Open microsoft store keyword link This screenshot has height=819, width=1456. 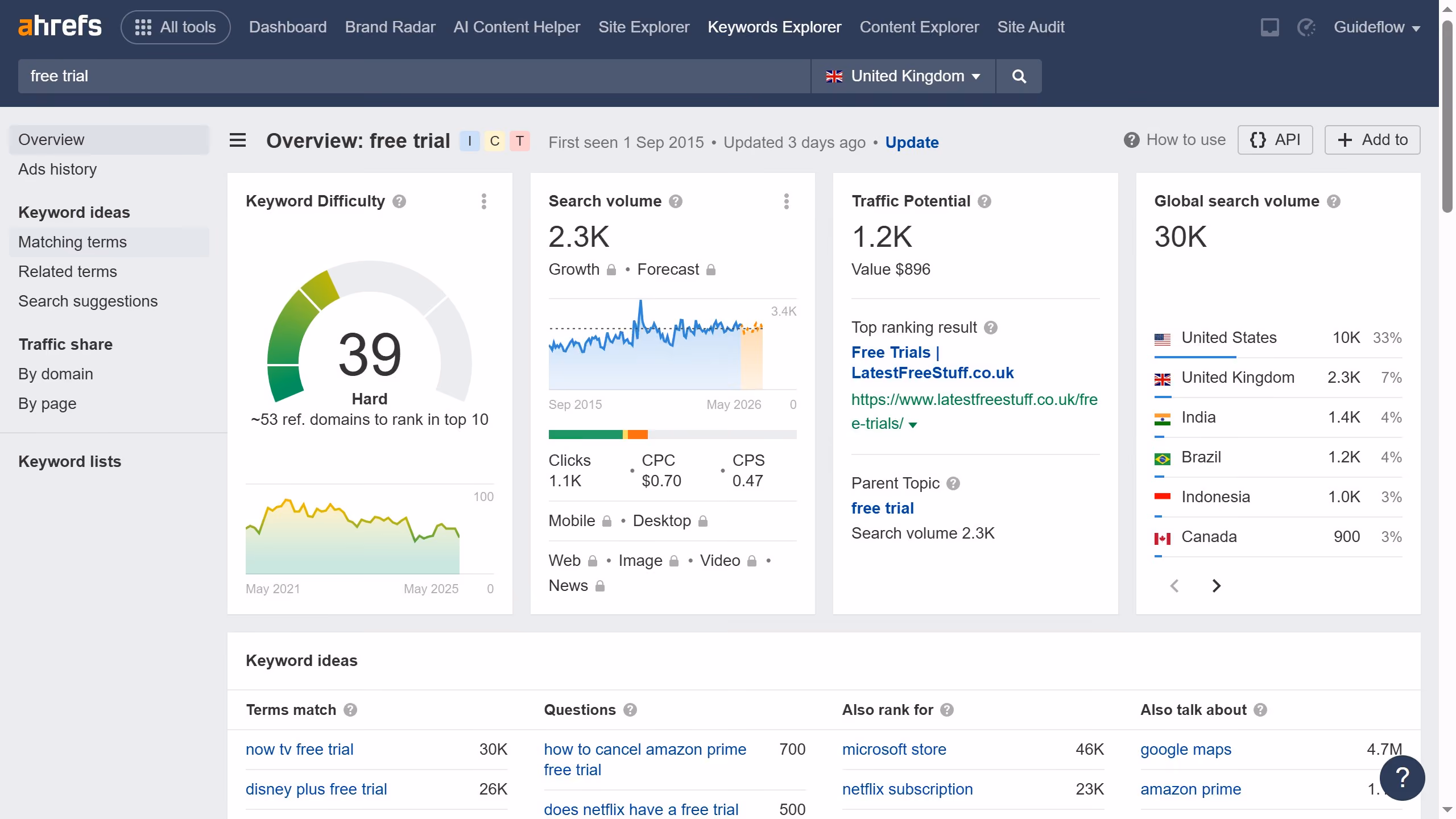894,750
